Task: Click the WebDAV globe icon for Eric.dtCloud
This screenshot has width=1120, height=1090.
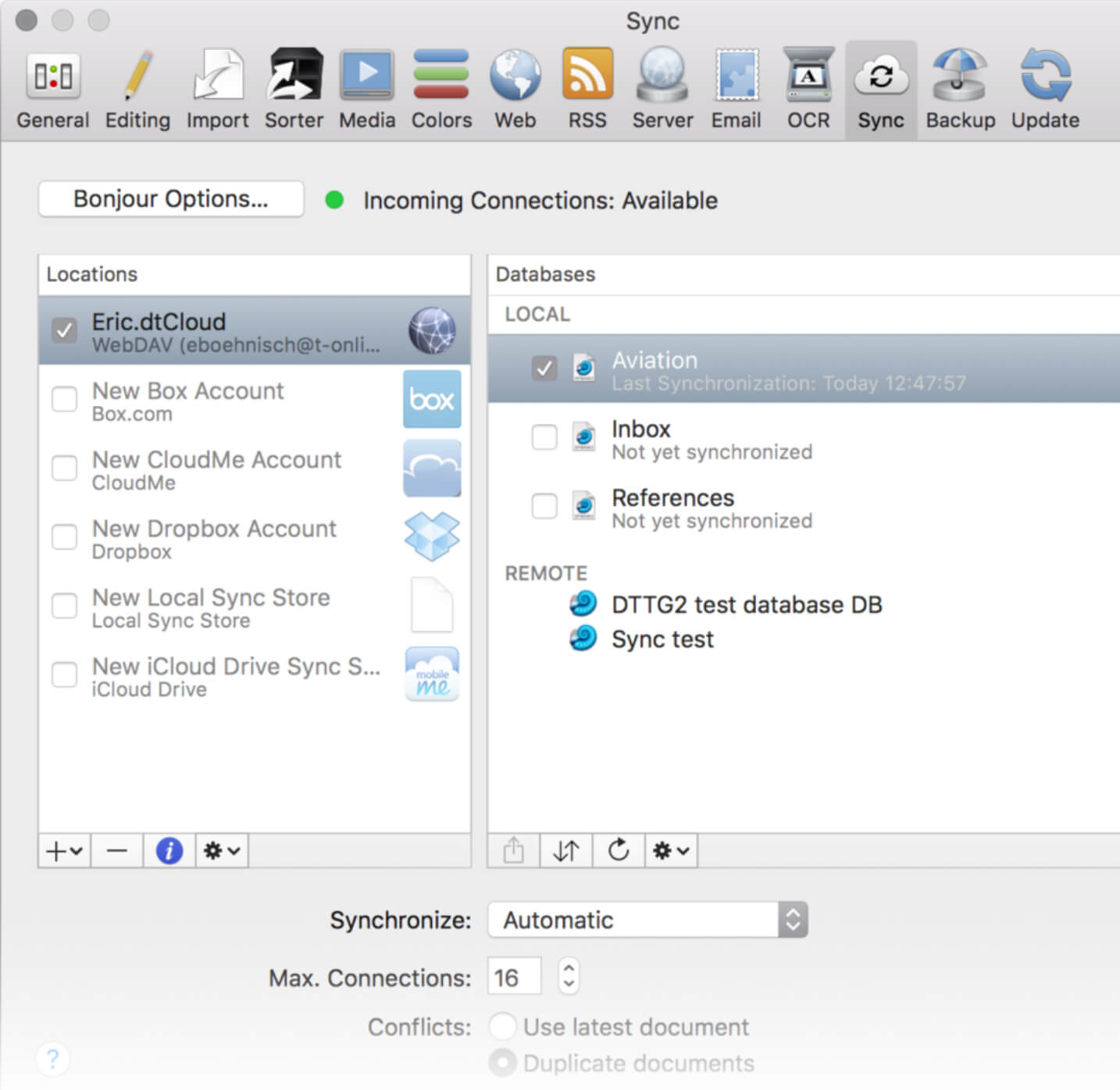Action: (x=432, y=330)
